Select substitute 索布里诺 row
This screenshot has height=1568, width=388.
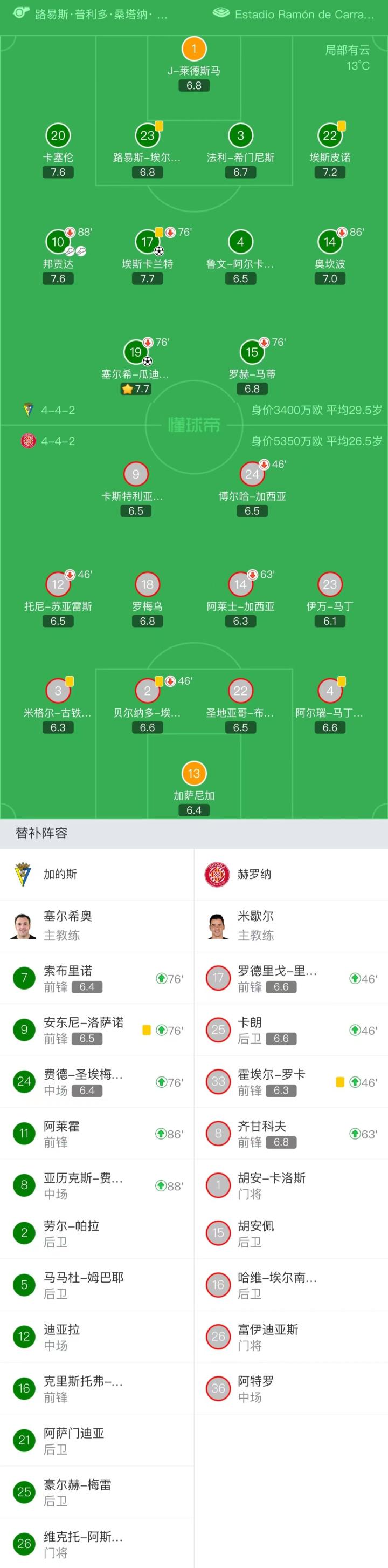click(x=98, y=978)
